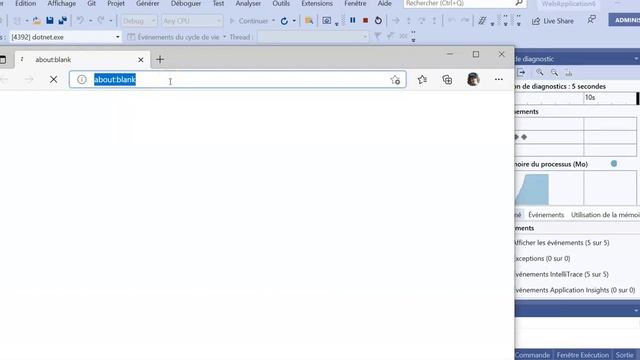Click the browser profile avatar
Viewport: 640px width, 360px height.
(x=473, y=79)
